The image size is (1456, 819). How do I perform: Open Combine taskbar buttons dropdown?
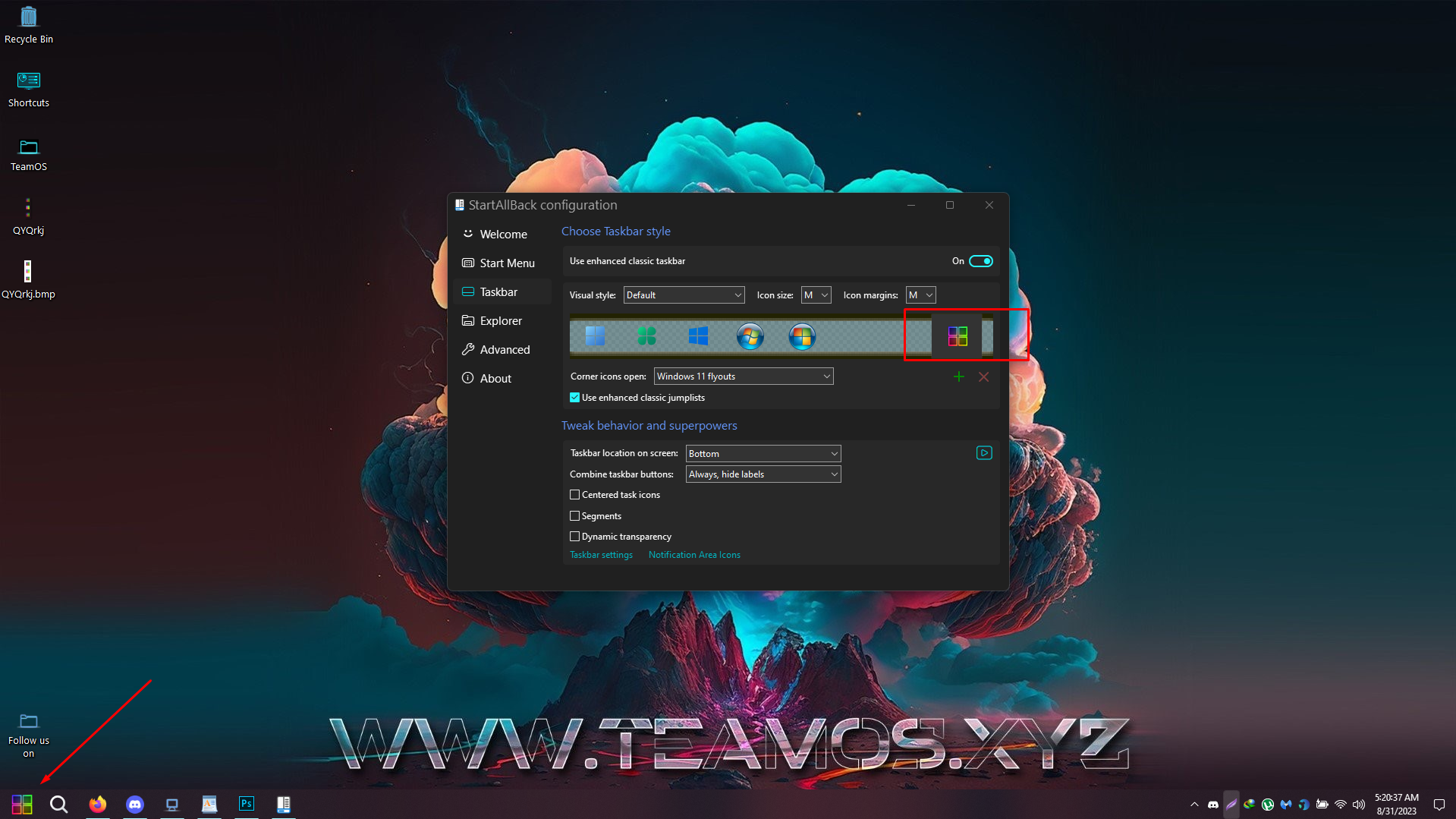tap(763, 474)
